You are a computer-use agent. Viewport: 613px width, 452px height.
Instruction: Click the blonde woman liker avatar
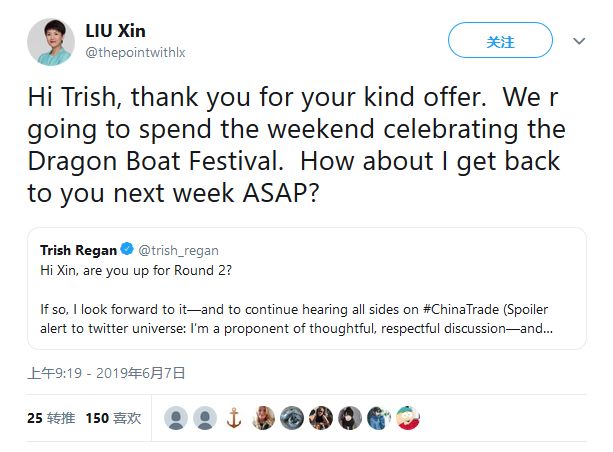[x=263, y=418]
